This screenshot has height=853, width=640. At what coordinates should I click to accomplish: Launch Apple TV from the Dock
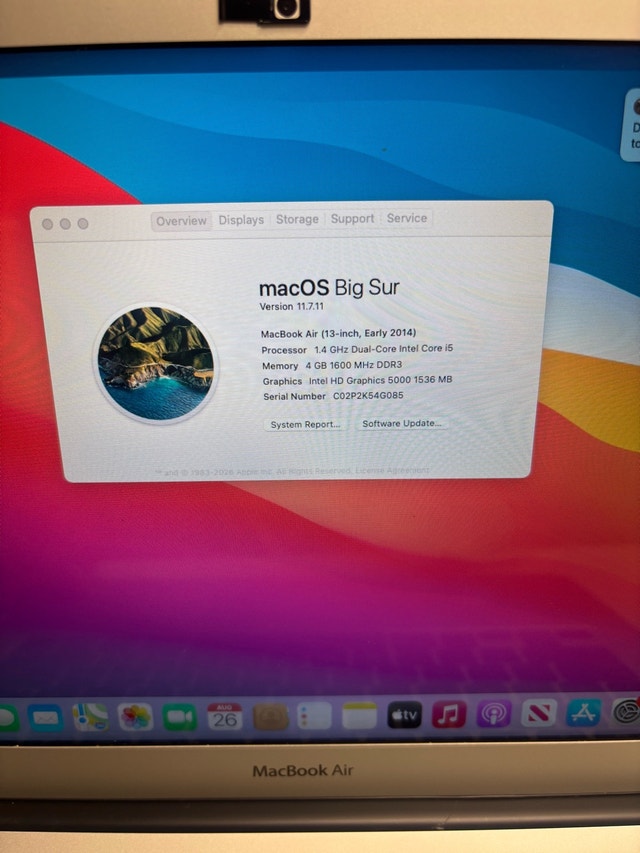[x=404, y=714]
